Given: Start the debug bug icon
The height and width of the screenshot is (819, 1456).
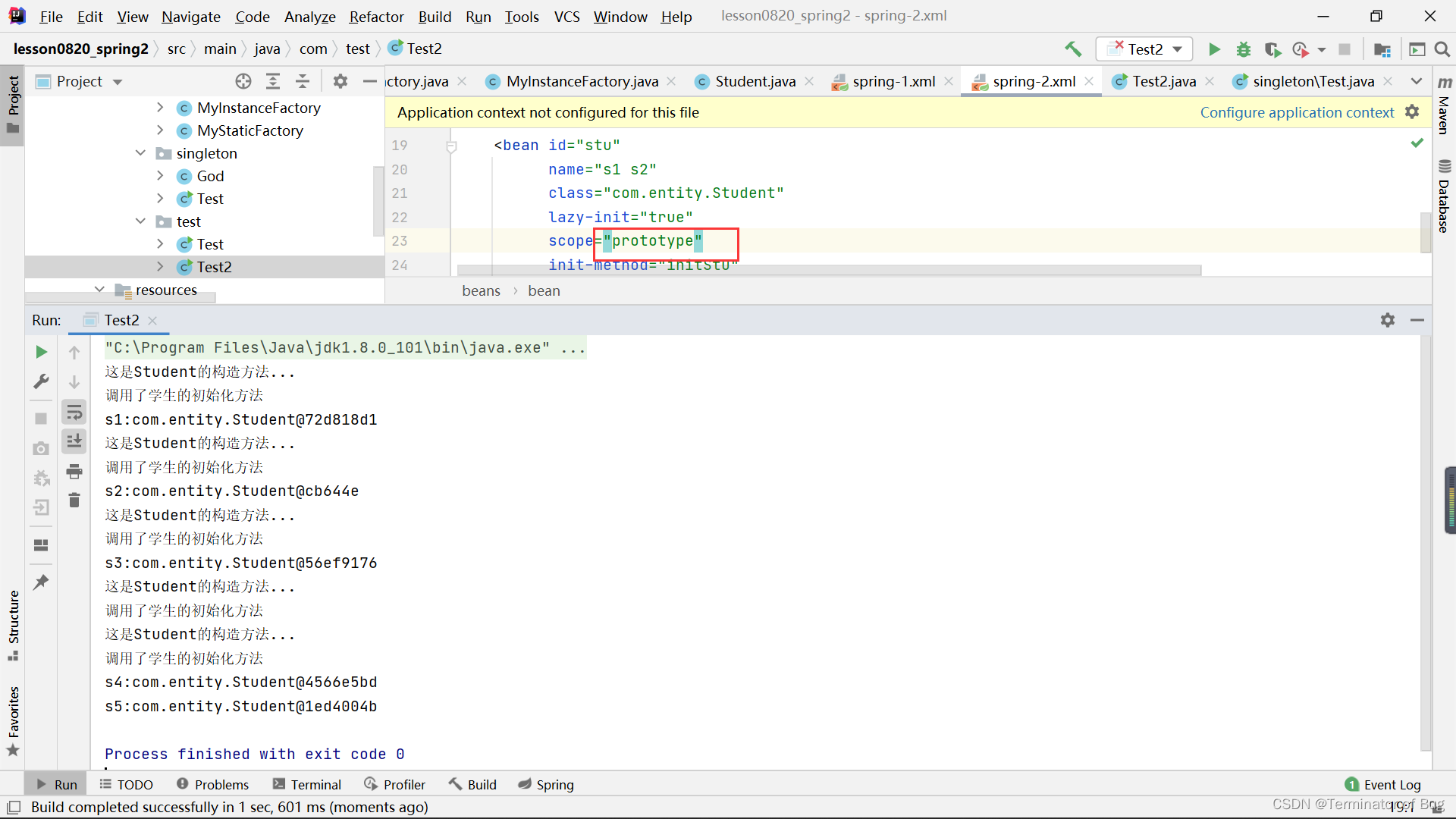Looking at the screenshot, I should [1243, 49].
